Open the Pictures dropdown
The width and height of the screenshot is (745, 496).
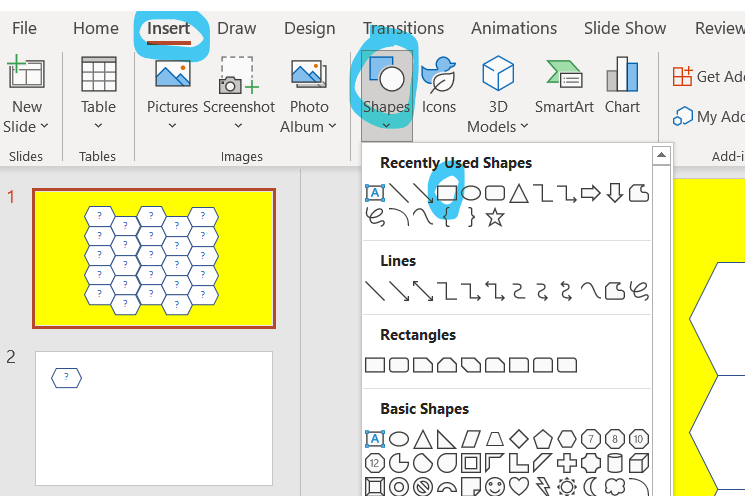(x=172, y=127)
